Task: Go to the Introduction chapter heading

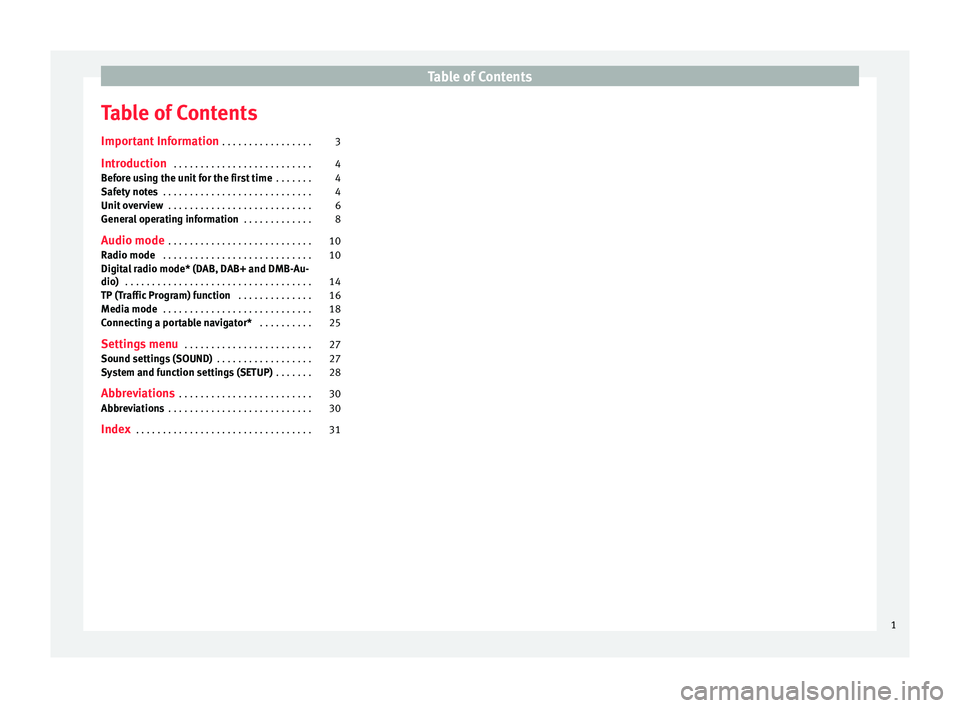Action: click(133, 164)
